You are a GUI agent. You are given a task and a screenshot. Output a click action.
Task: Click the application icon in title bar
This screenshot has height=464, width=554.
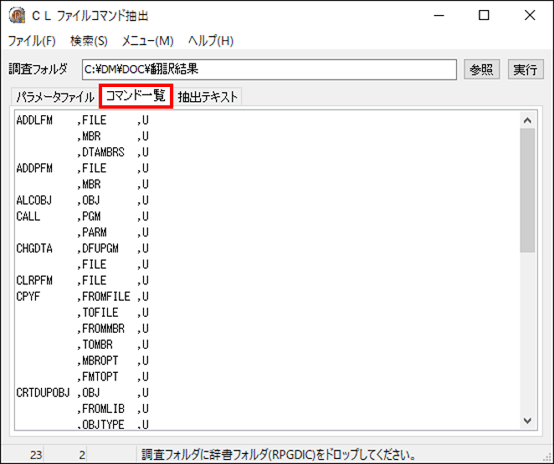(x=17, y=15)
